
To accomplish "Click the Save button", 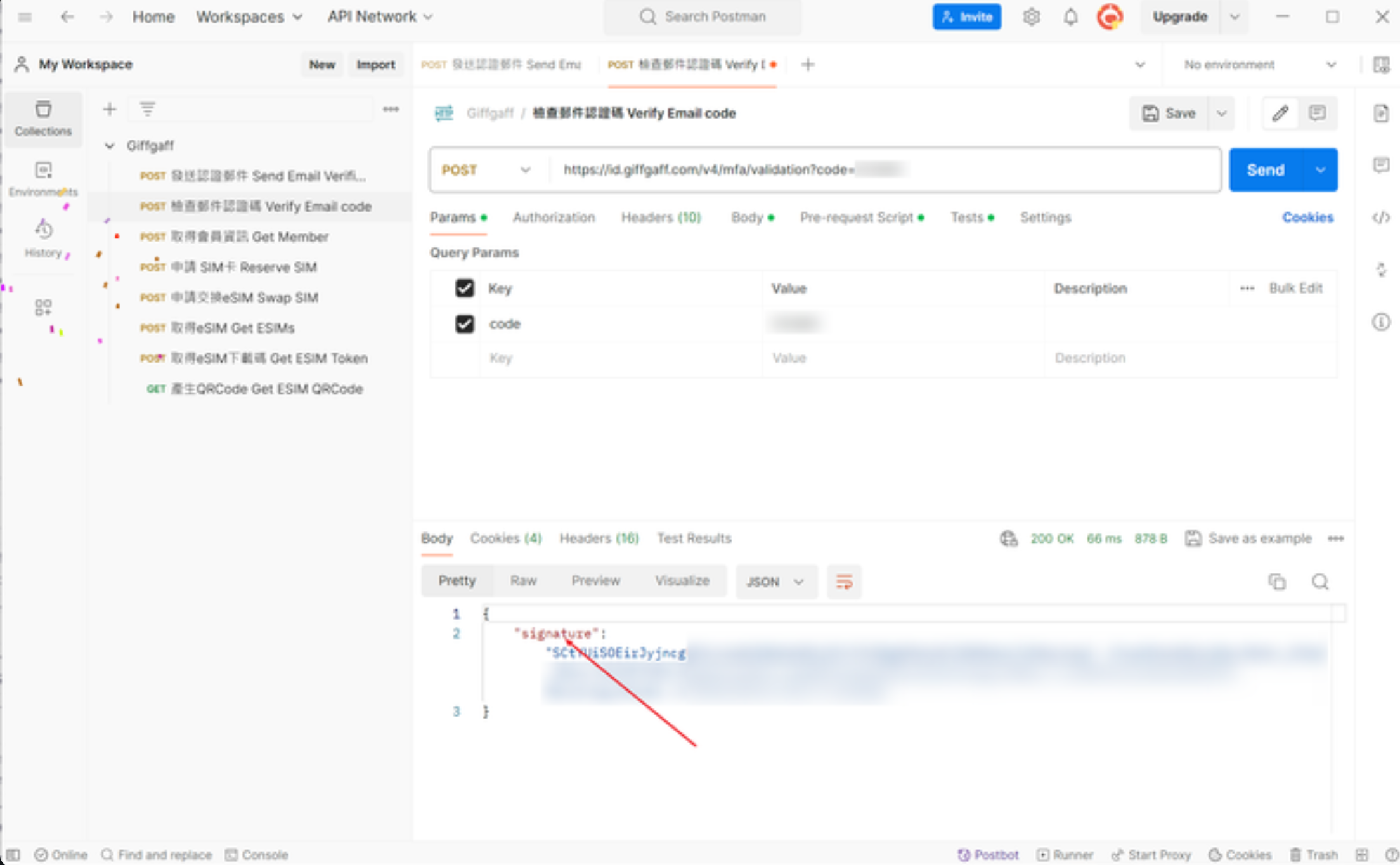I will [x=1169, y=114].
